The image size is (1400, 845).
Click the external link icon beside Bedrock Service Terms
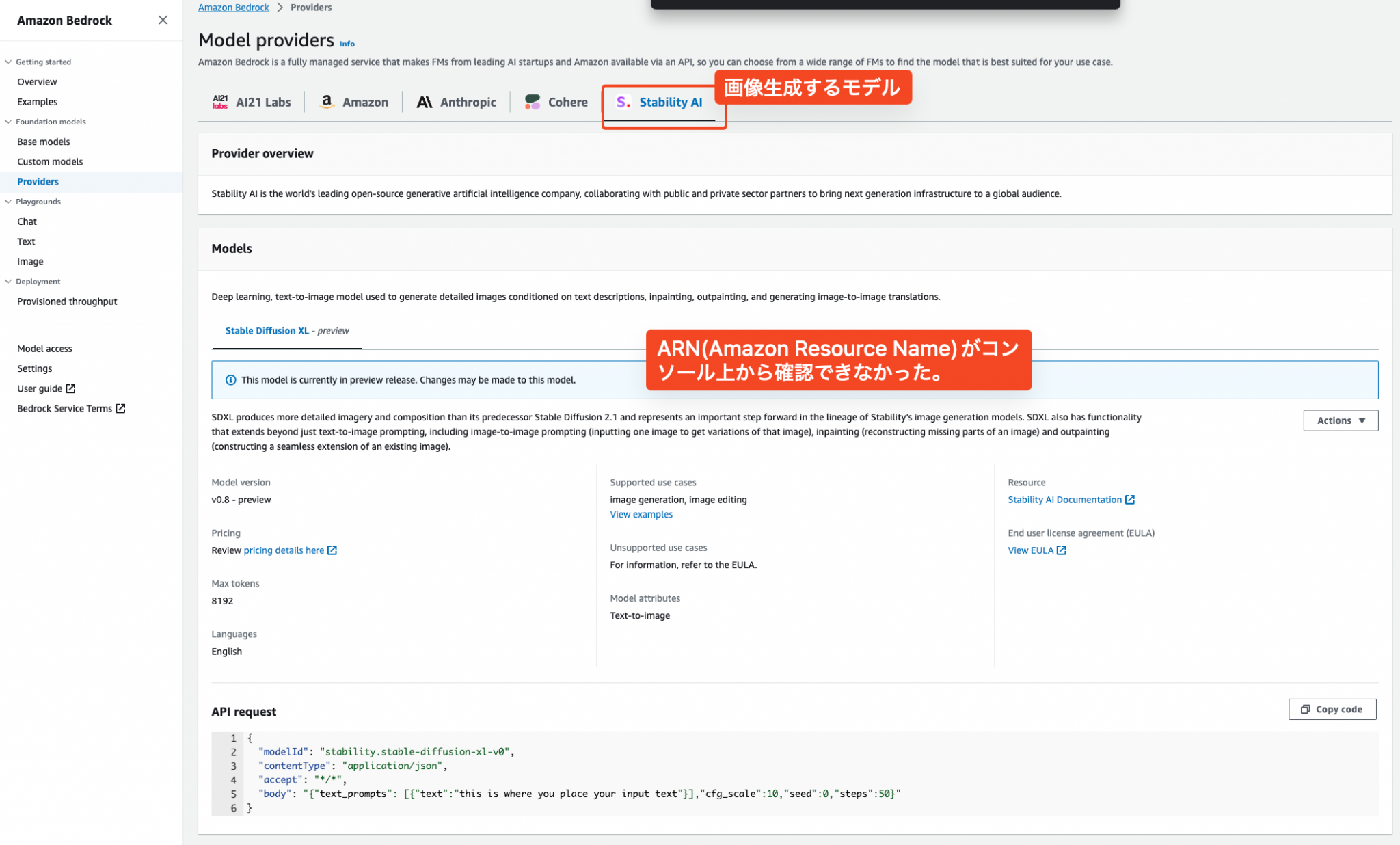point(121,408)
